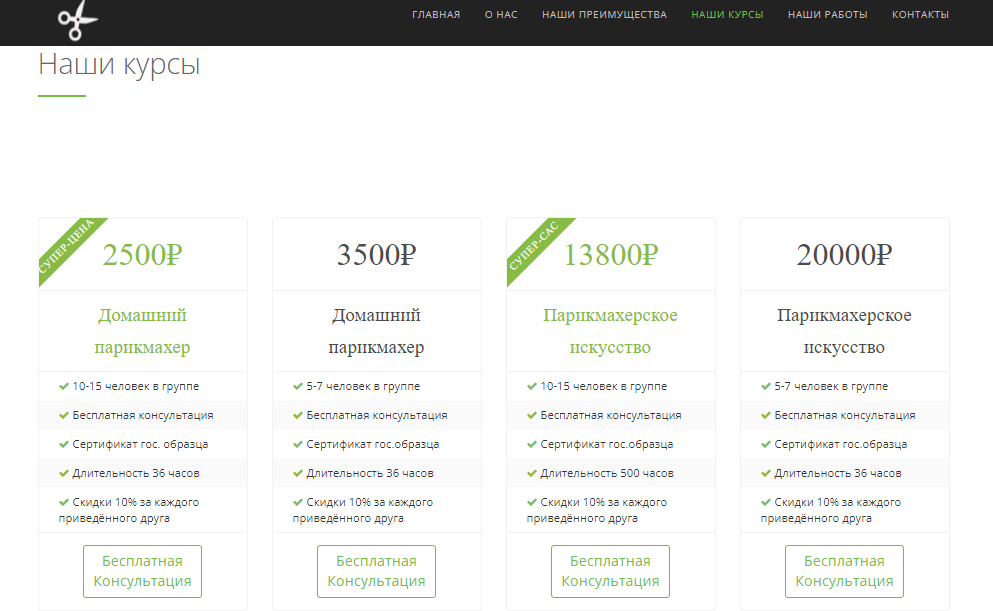Click checkmark beside Длительность 36 часов in 3500₽ card
This screenshot has width=993, height=611.
pos(298,473)
